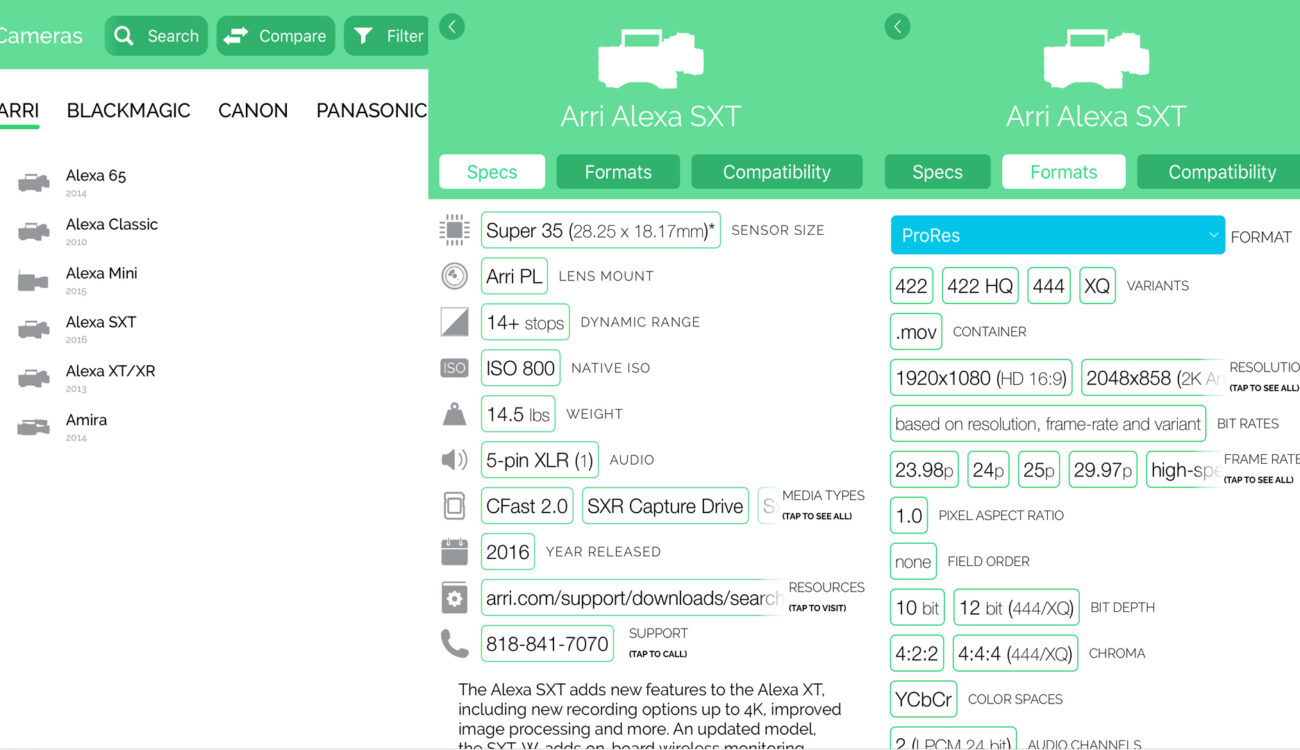Viewport: 1300px width, 750px height.
Task: Open camera Search
Action: click(x=156, y=36)
